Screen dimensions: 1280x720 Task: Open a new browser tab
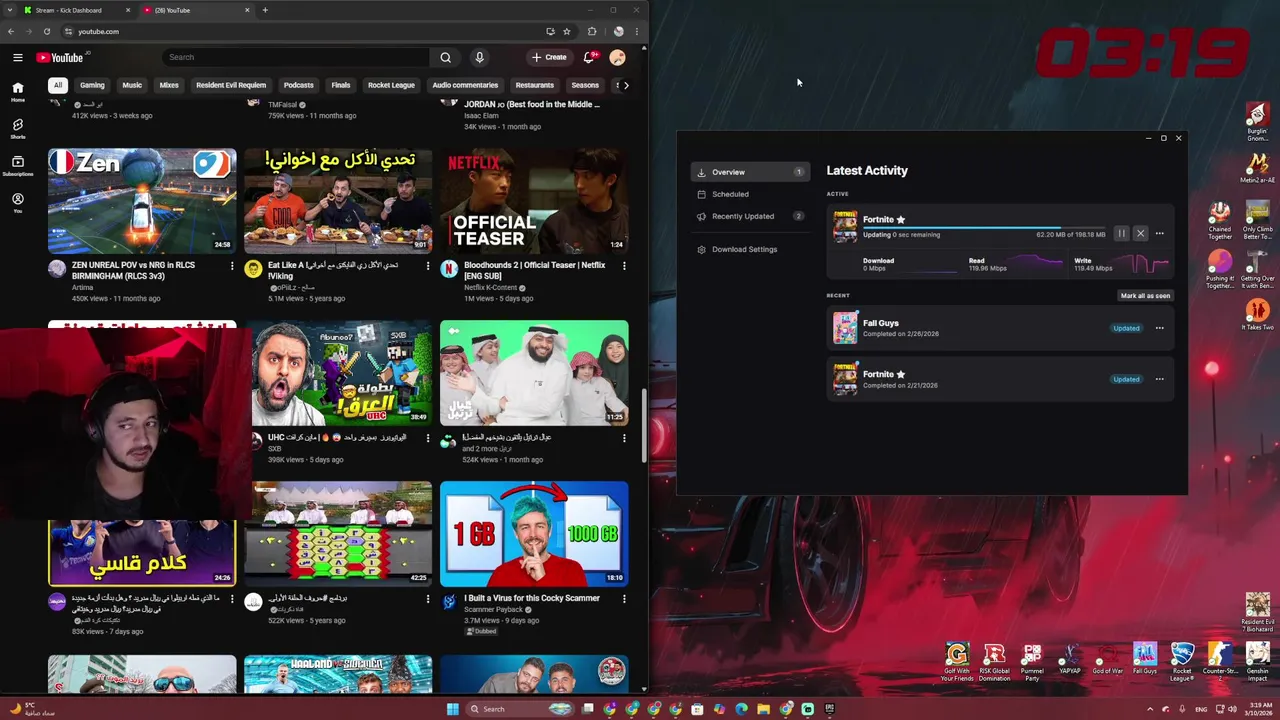pyautogui.click(x=265, y=10)
